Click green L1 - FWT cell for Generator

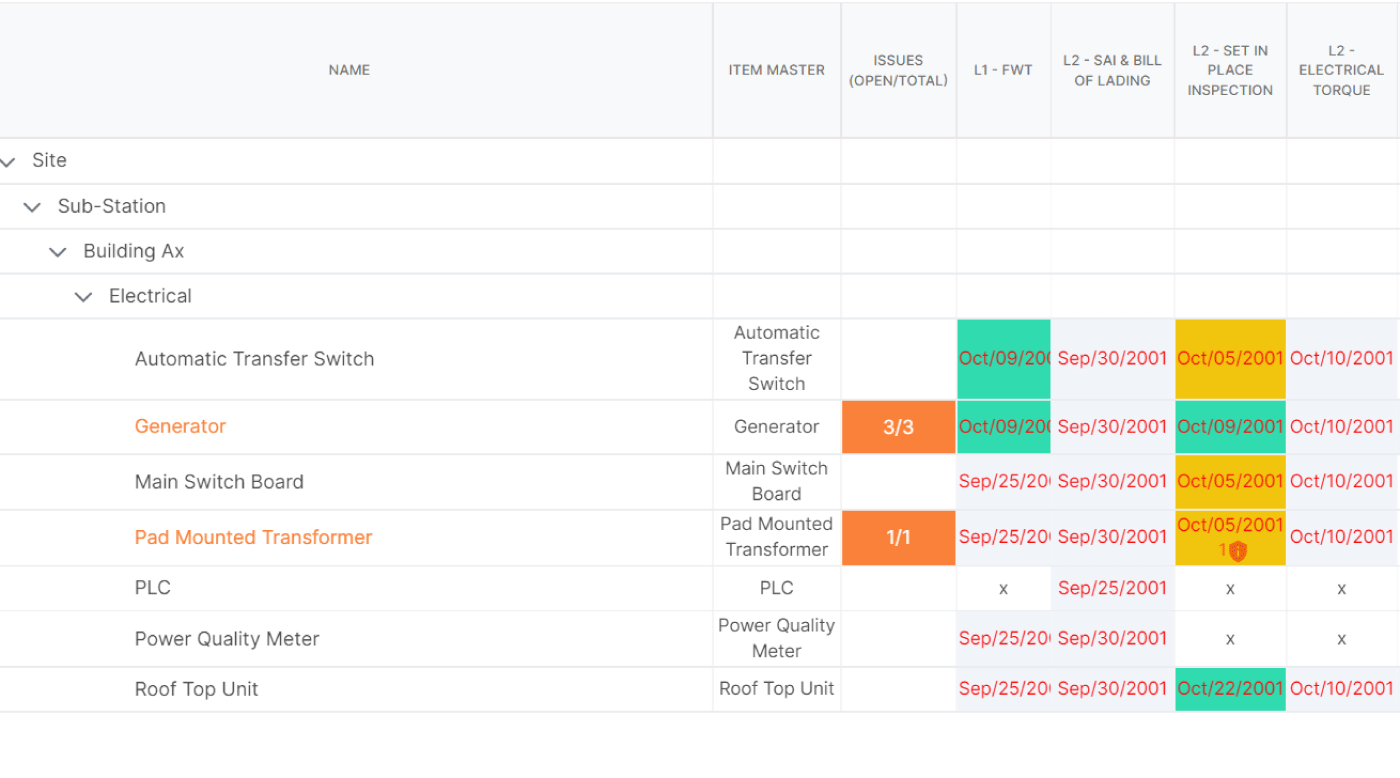1004,427
